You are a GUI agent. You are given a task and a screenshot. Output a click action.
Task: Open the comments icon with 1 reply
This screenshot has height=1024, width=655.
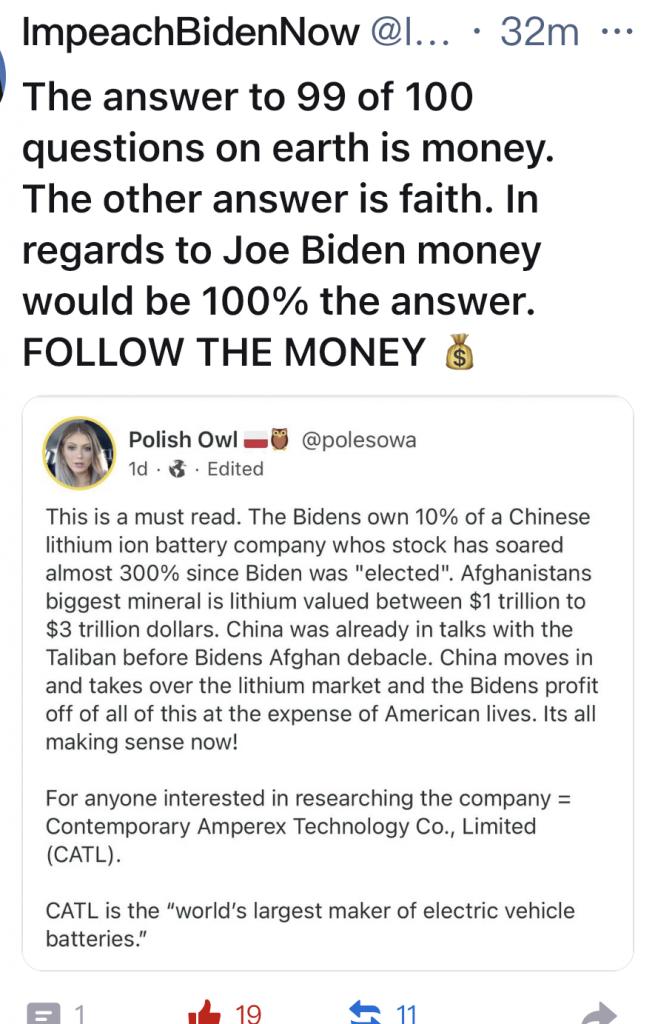[x=44, y=1012]
